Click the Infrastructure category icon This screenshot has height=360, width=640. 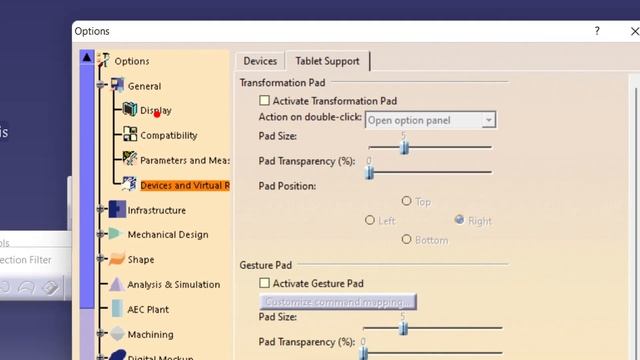[117, 209]
